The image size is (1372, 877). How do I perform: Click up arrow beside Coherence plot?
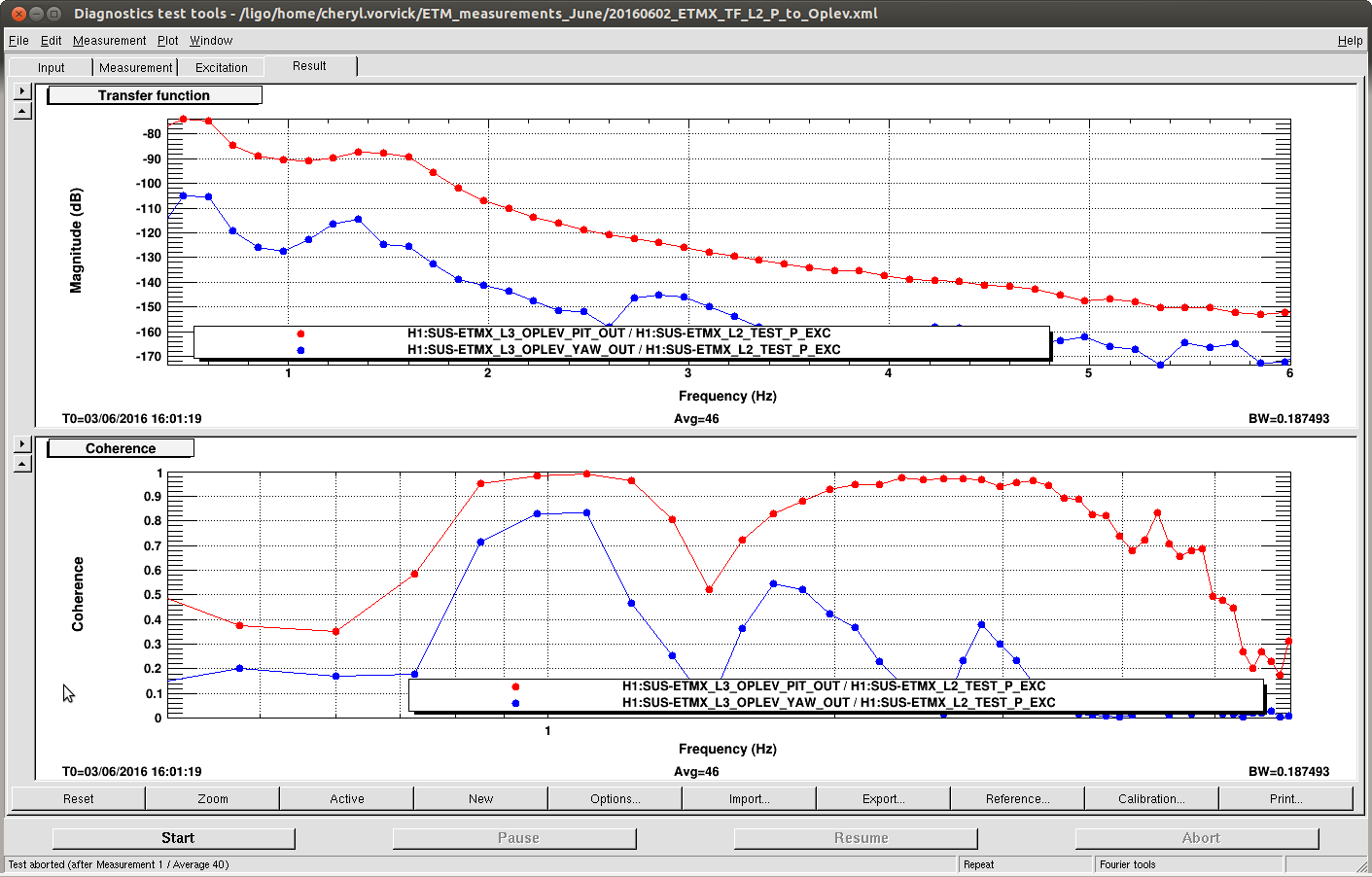pyautogui.click(x=23, y=463)
